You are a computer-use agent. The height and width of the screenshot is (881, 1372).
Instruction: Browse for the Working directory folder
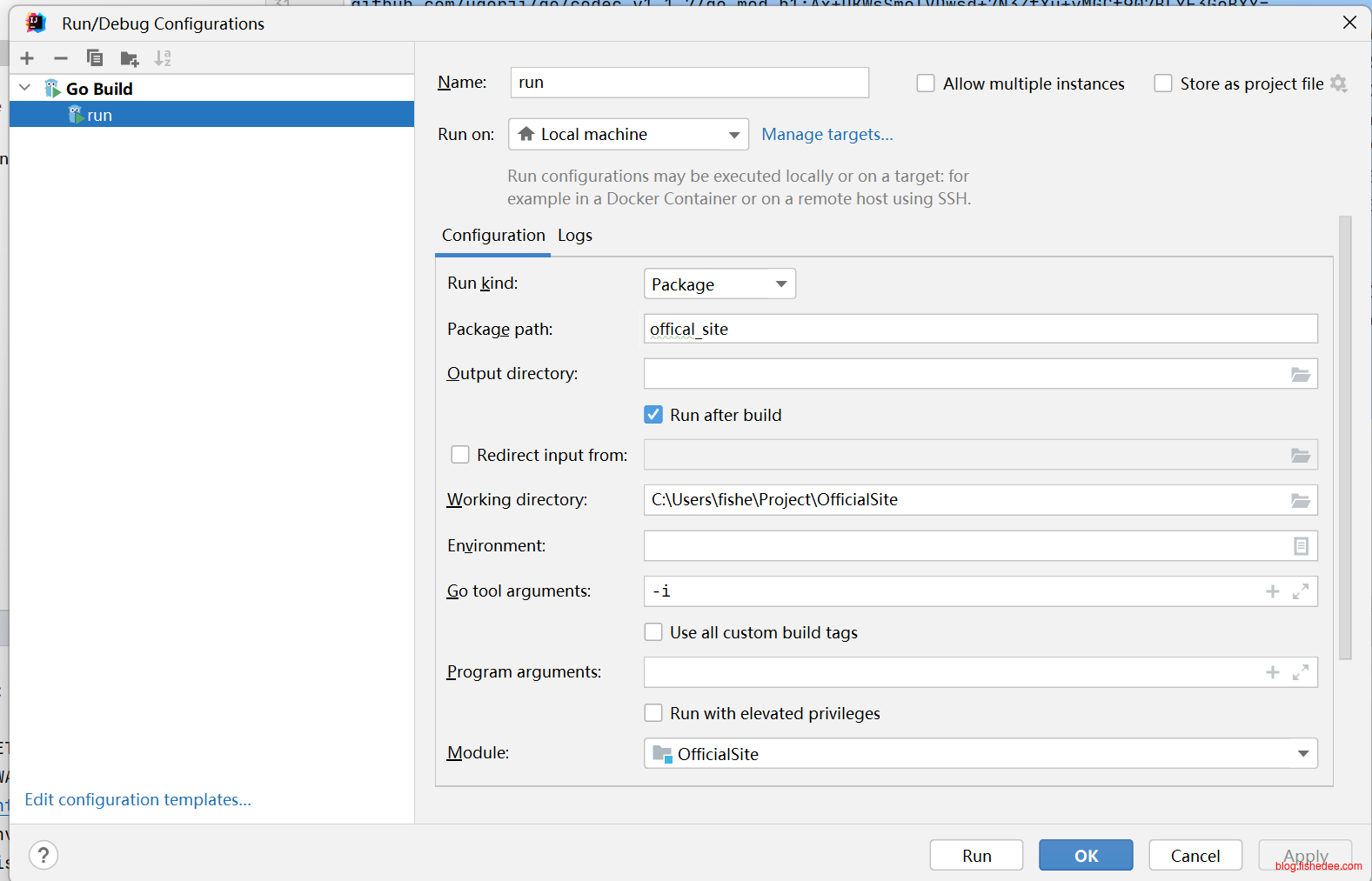[x=1300, y=500]
